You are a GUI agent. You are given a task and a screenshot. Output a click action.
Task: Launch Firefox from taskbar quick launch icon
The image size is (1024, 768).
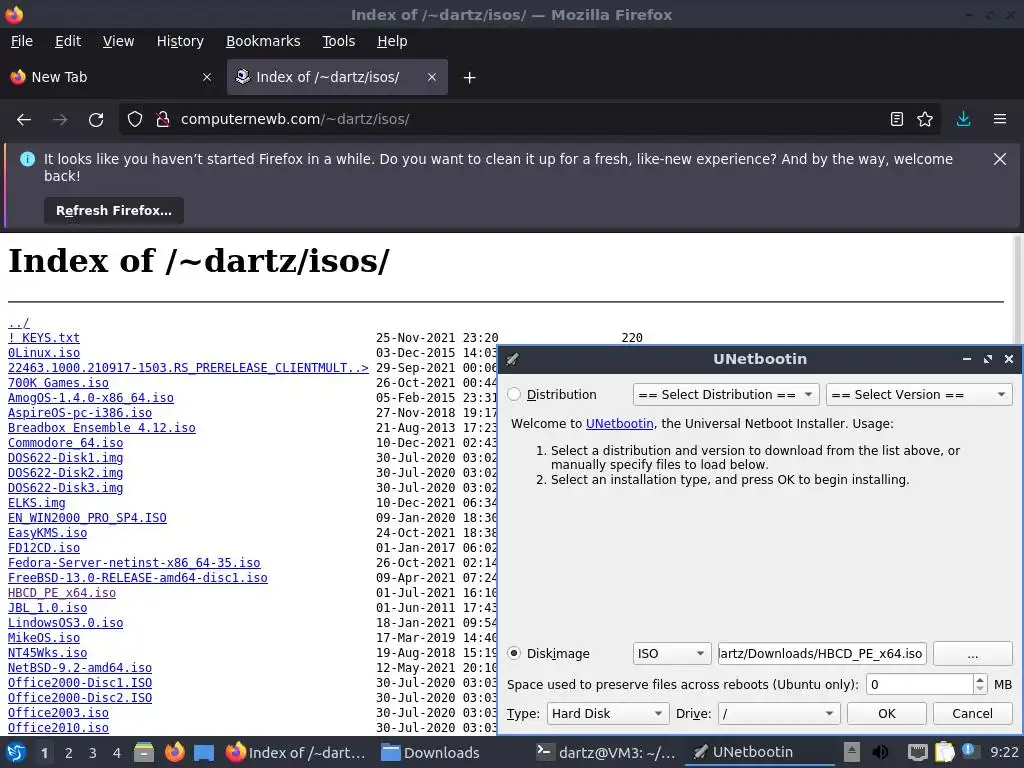click(x=174, y=753)
